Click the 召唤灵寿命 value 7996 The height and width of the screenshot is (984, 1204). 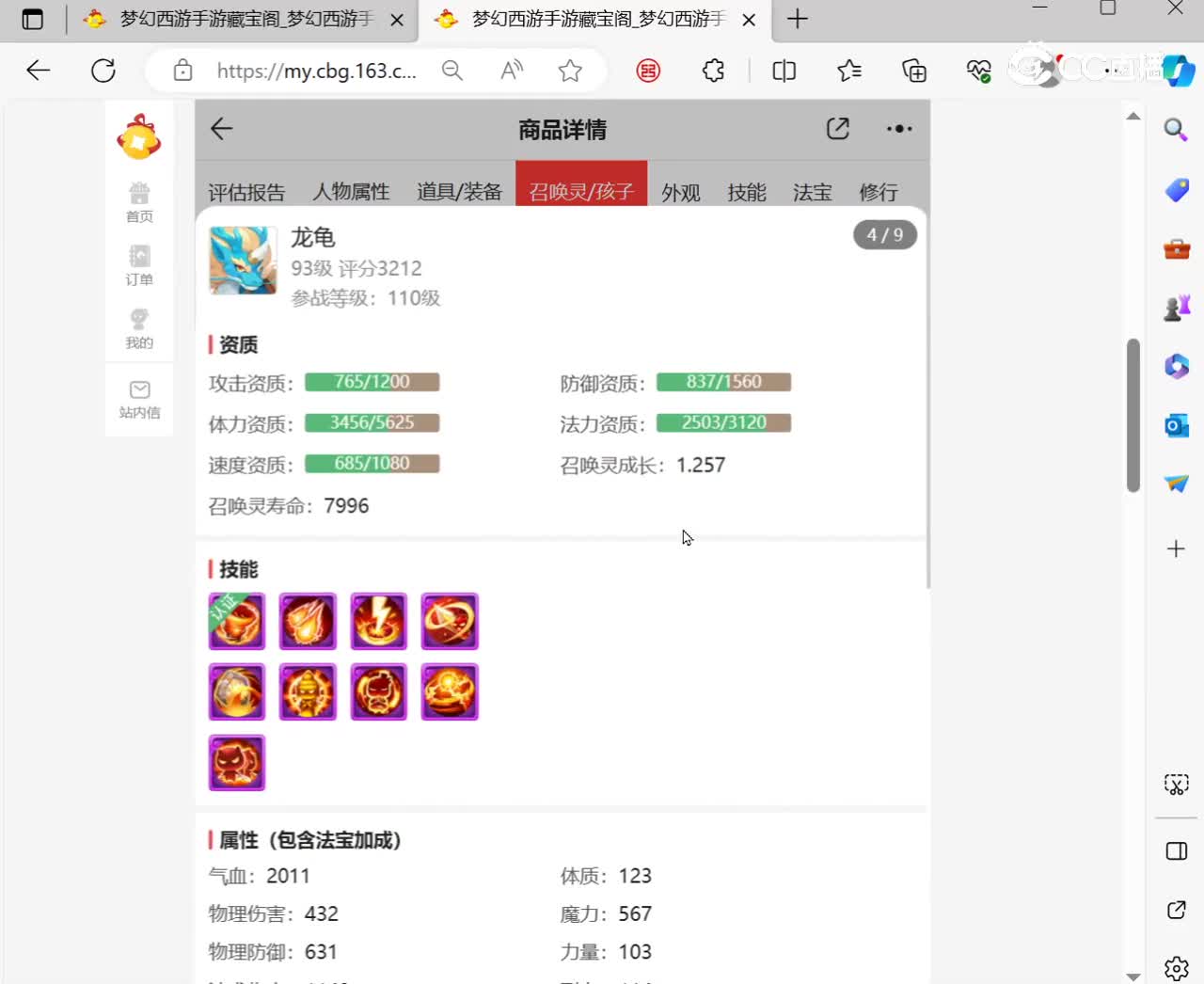point(346,506)
